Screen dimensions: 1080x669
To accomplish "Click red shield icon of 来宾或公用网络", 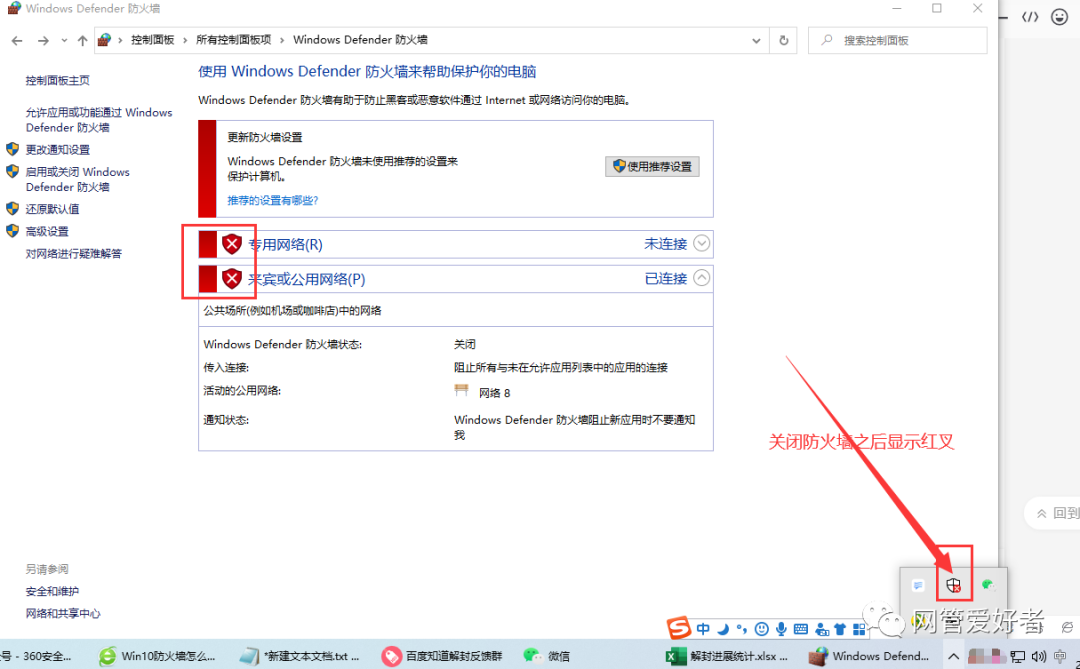I will pyautogui.click(x=232, y=278).
